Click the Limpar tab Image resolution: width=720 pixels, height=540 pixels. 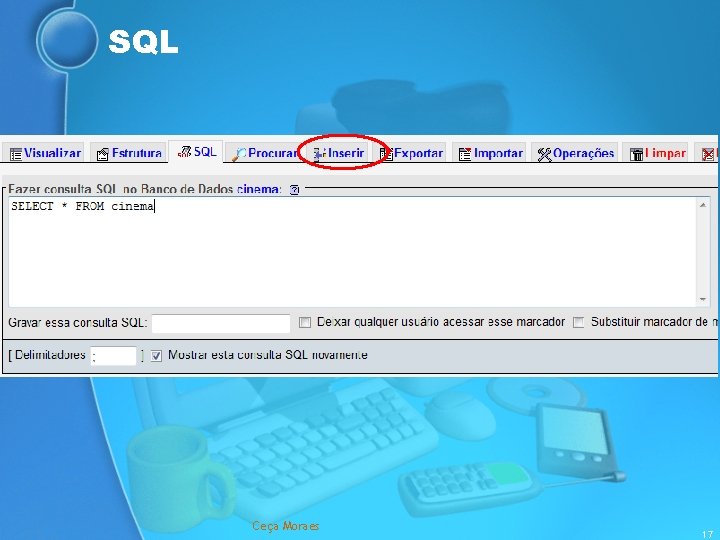658,153
